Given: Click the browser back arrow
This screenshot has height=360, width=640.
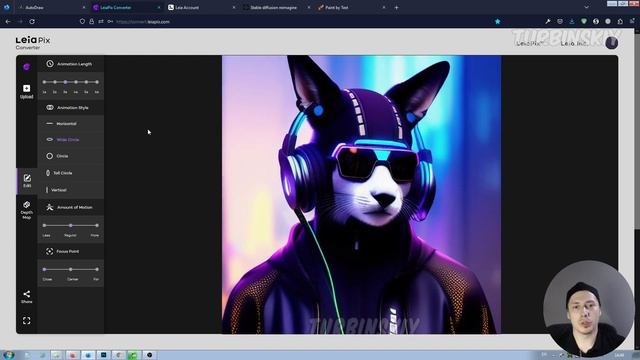Looking at the screenshot, I should click(x=8, y=22).
